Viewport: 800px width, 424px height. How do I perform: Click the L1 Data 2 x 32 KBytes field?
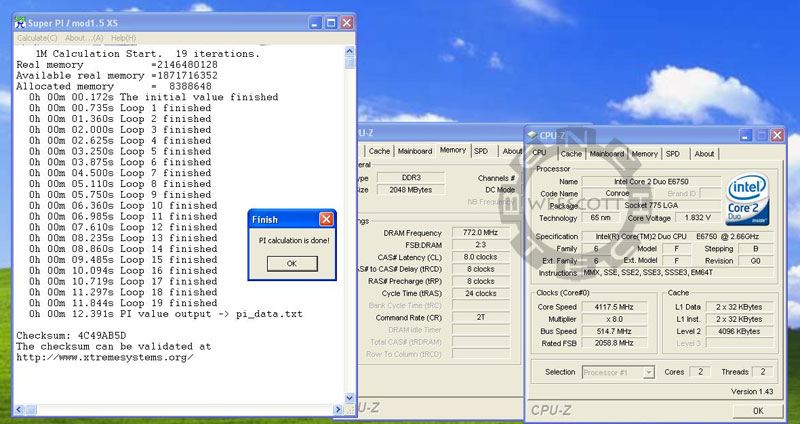[739, 307]
